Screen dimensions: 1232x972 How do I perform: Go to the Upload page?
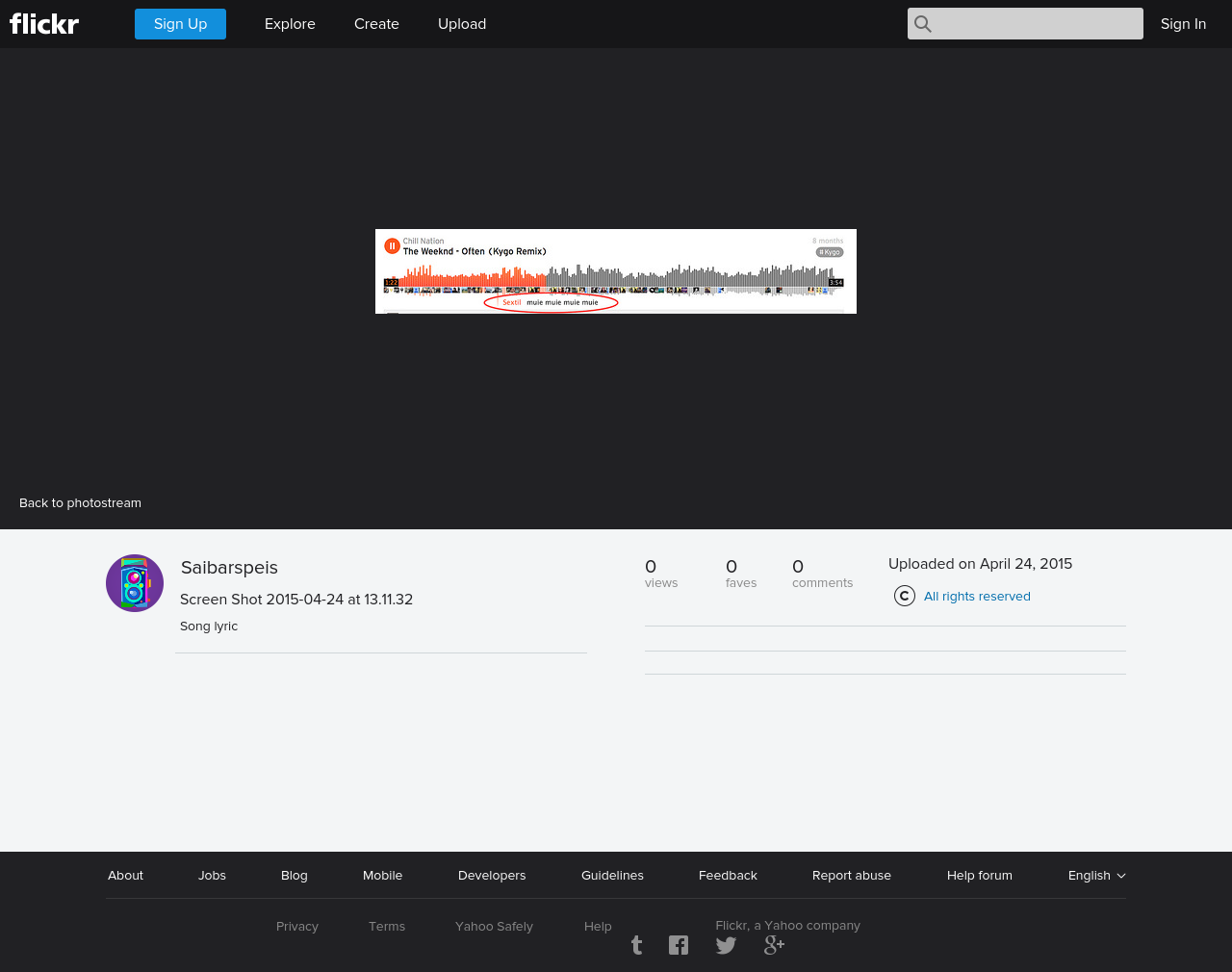[462, 24]
